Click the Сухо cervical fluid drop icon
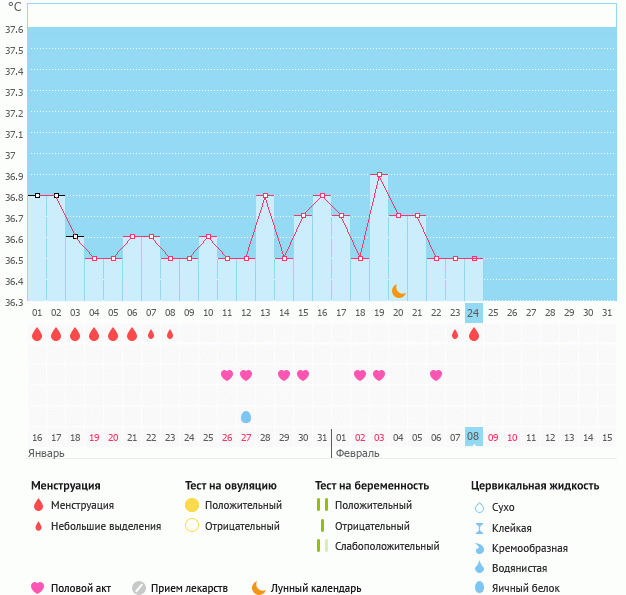 [x=480, y=507]
